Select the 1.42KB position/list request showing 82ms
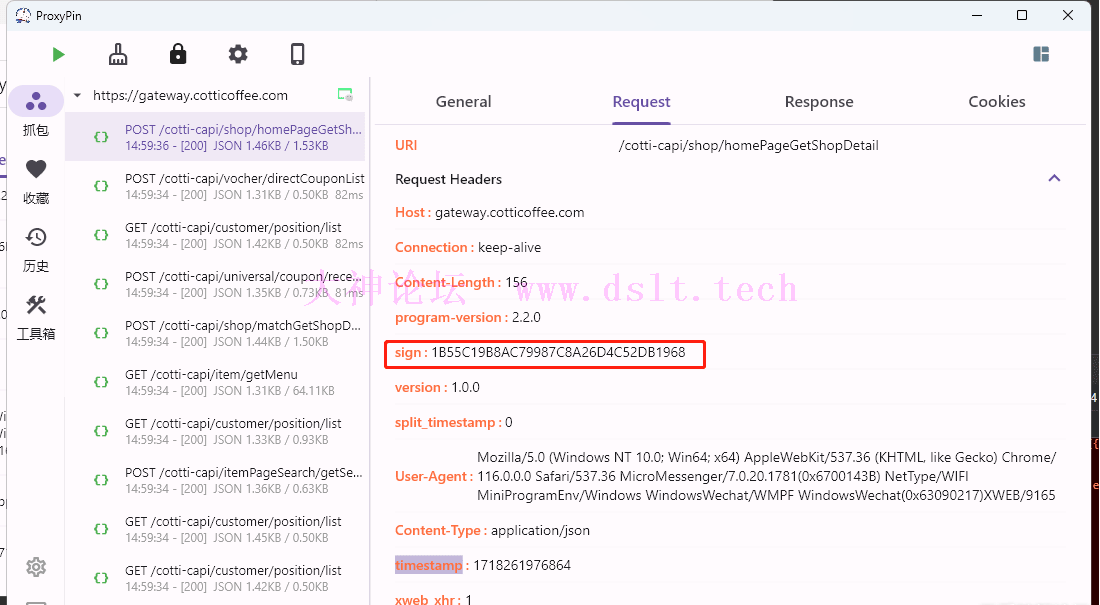 pyautogui.click(x=217, y=235)
